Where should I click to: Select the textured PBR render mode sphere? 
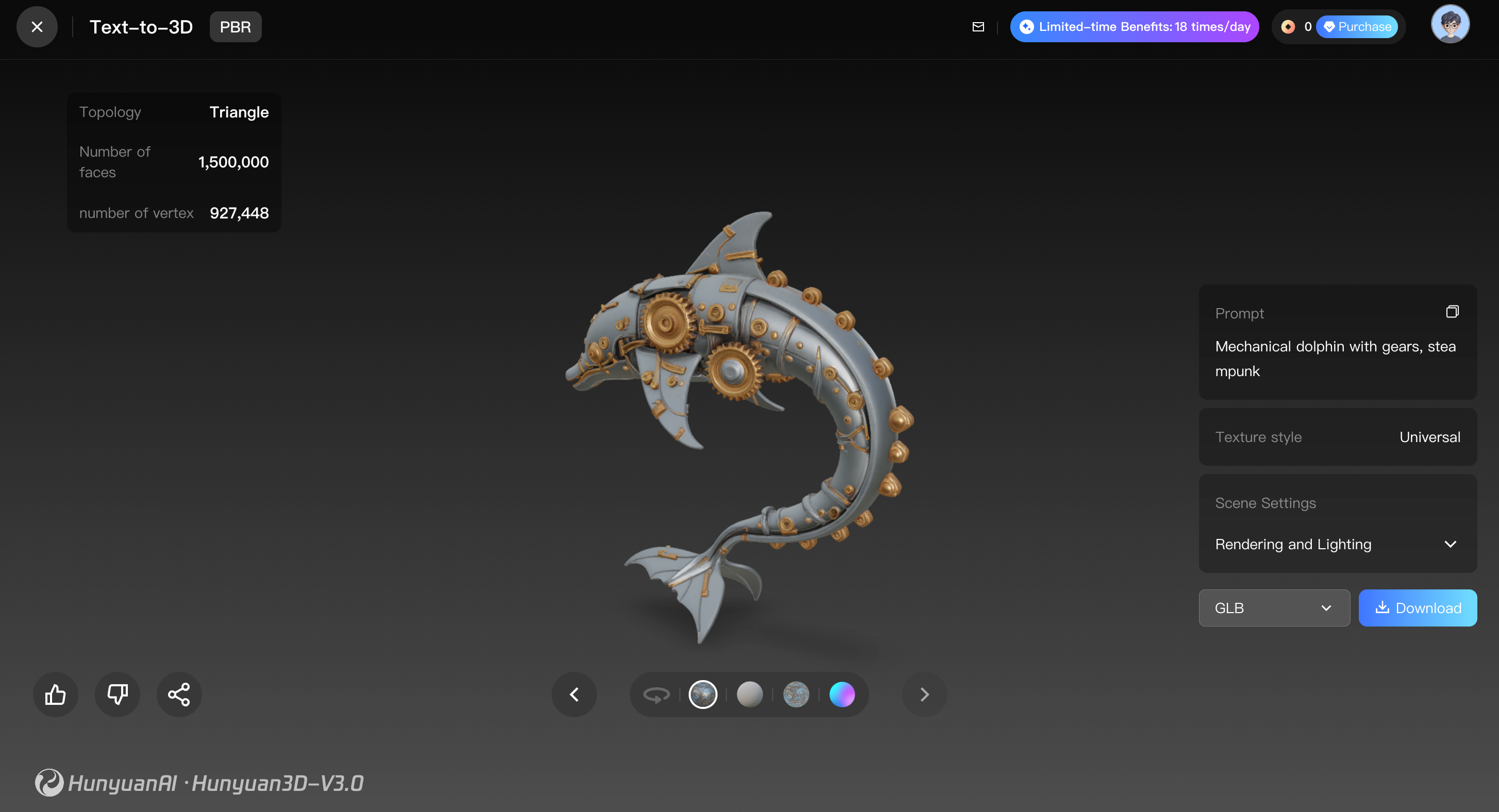[703, 695]
